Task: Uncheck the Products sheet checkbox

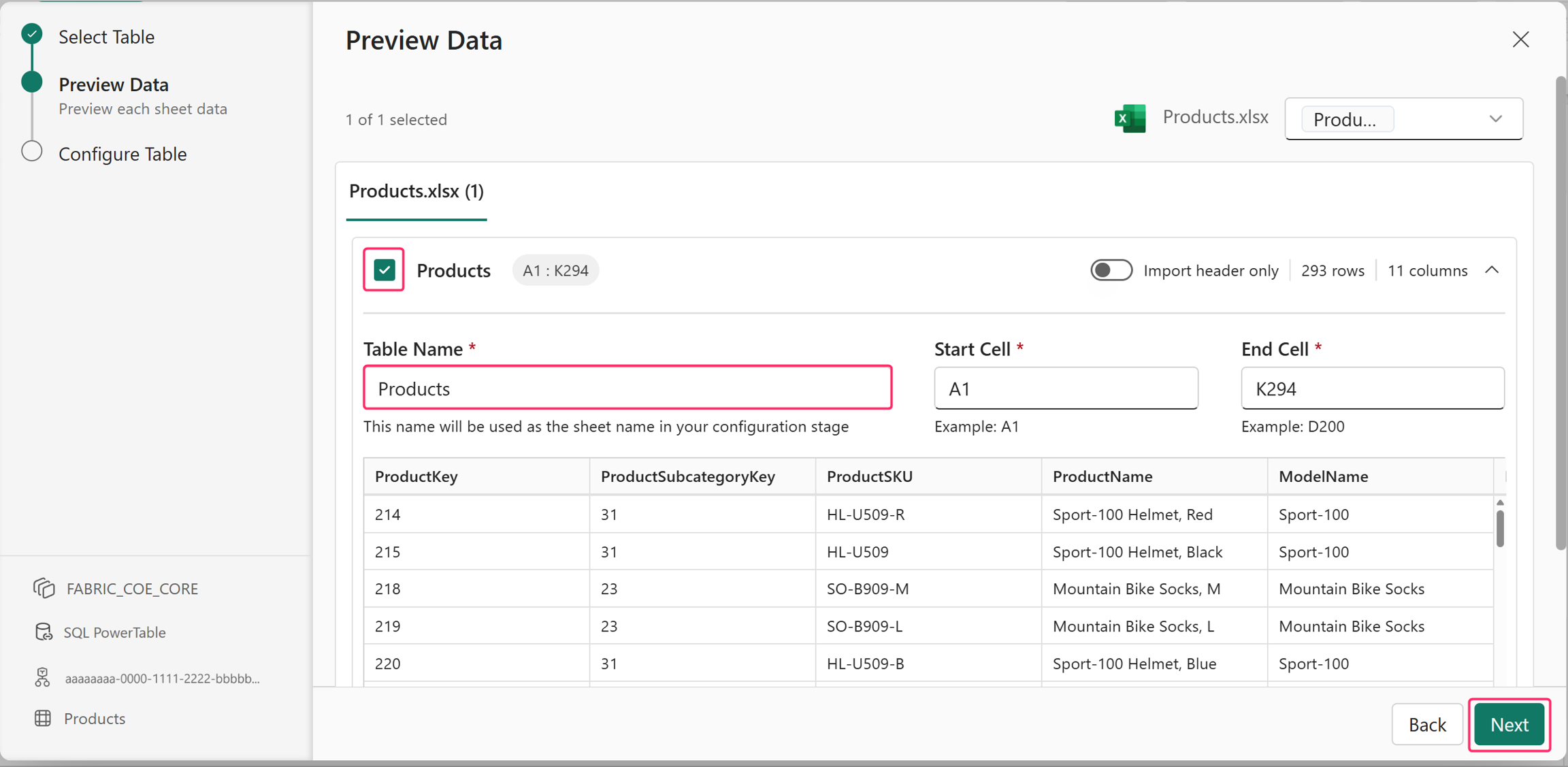Action: tap(385, 270)
